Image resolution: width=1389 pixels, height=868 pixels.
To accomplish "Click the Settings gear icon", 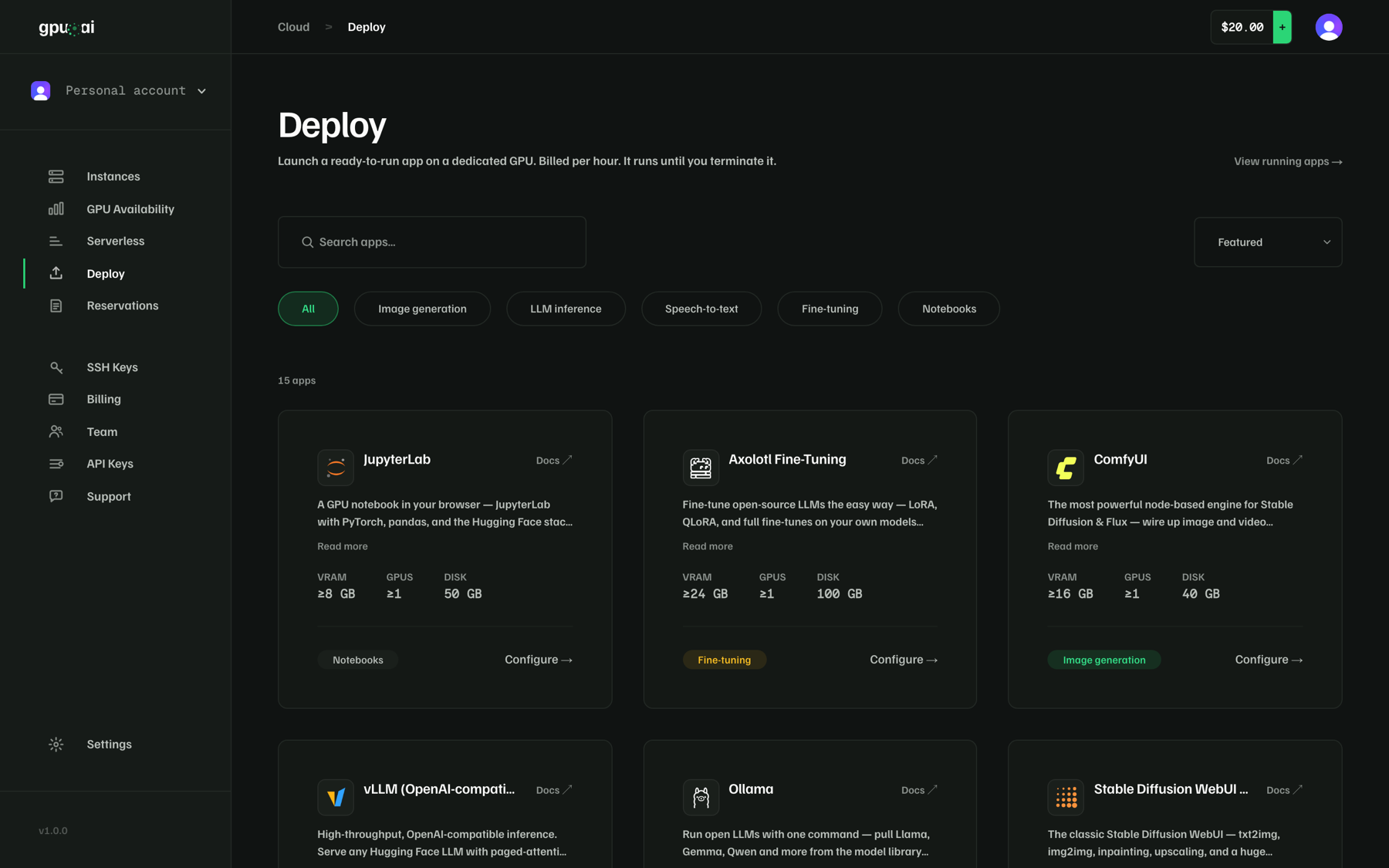I will coord(56,745).
